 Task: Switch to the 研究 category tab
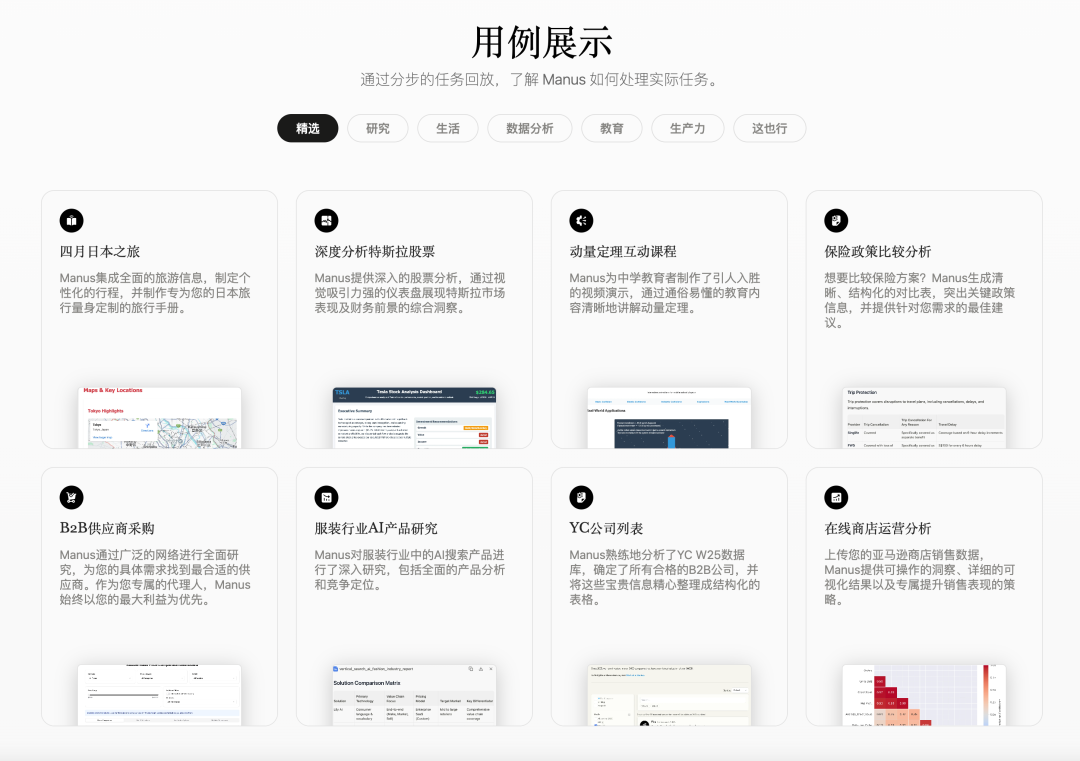[377, 128]
